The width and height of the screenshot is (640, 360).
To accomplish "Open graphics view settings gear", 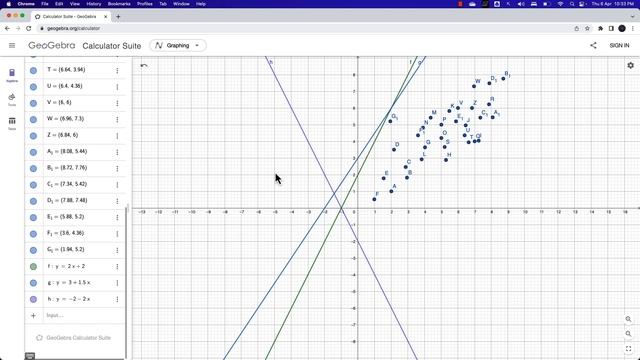I will [x=630, y=65].
